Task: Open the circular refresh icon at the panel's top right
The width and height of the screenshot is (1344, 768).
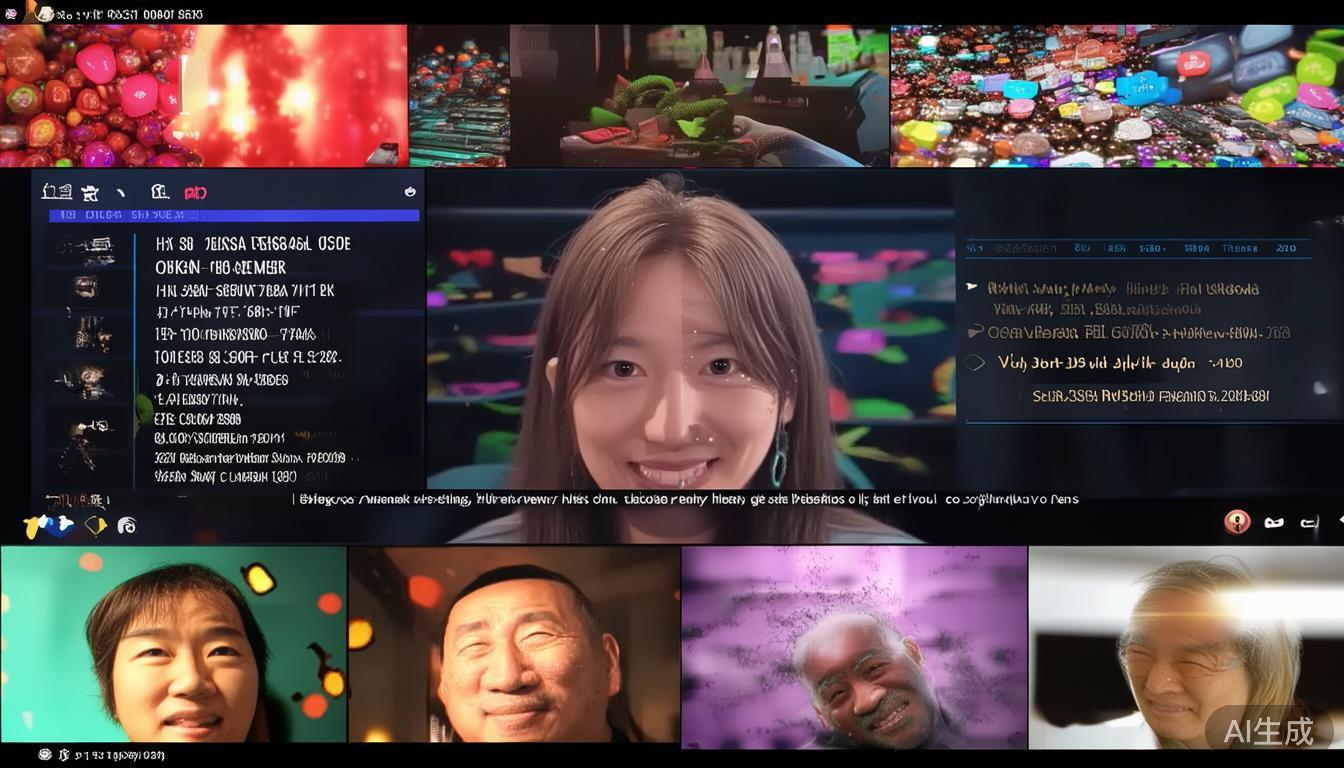Action: pyautogui.click(x=410, y=191)
